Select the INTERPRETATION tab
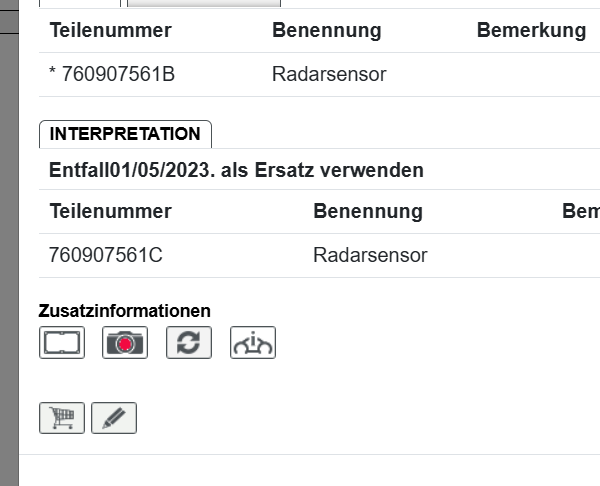 click(125, 134)
